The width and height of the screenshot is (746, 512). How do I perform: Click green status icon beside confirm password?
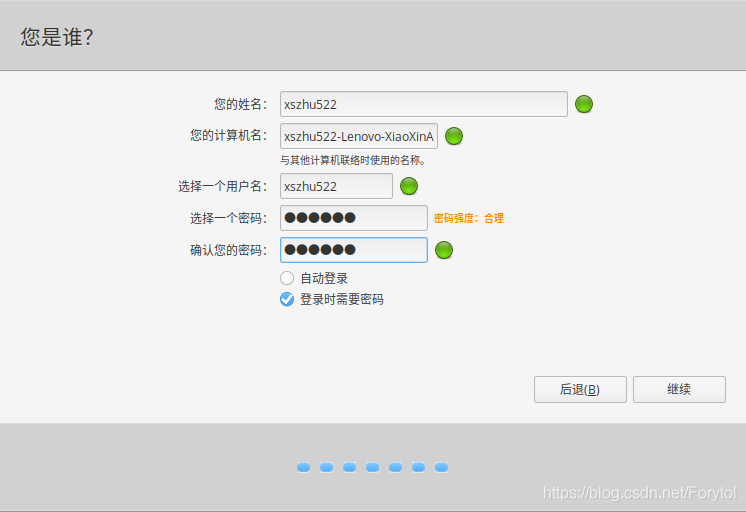click(x=444, y=250)
